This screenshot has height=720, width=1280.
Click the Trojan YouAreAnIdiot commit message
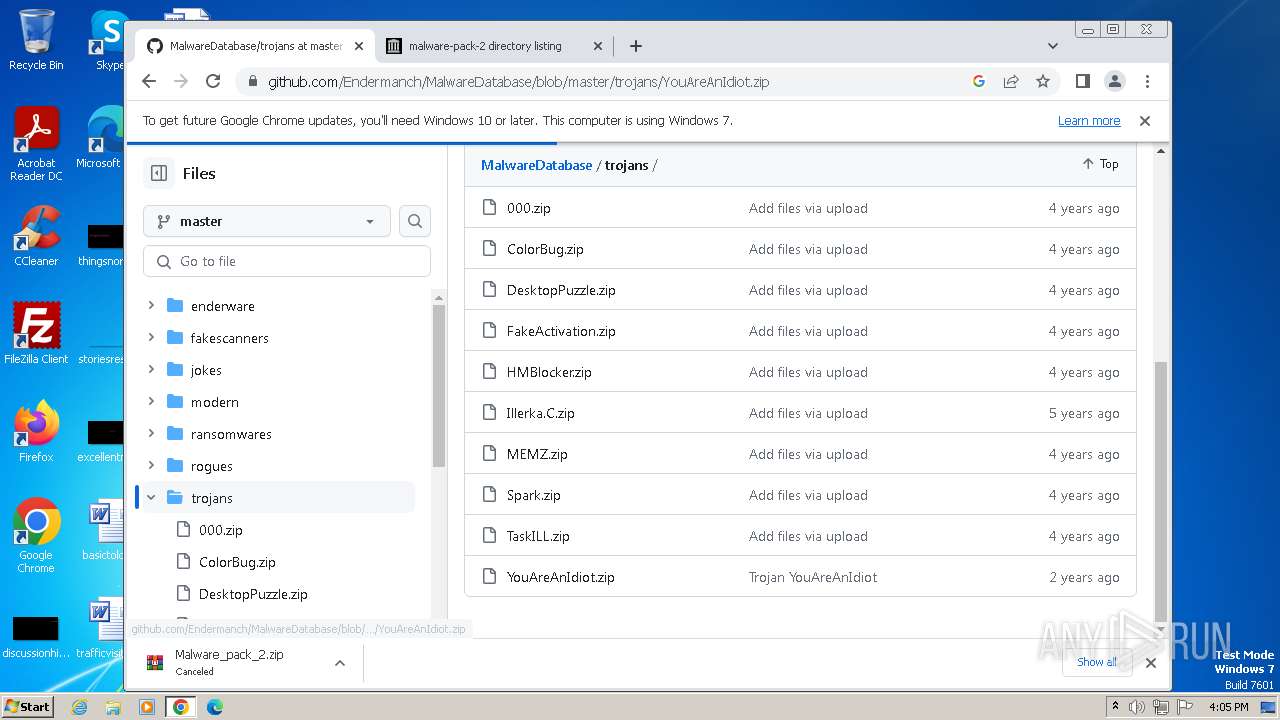coord(813,577)
